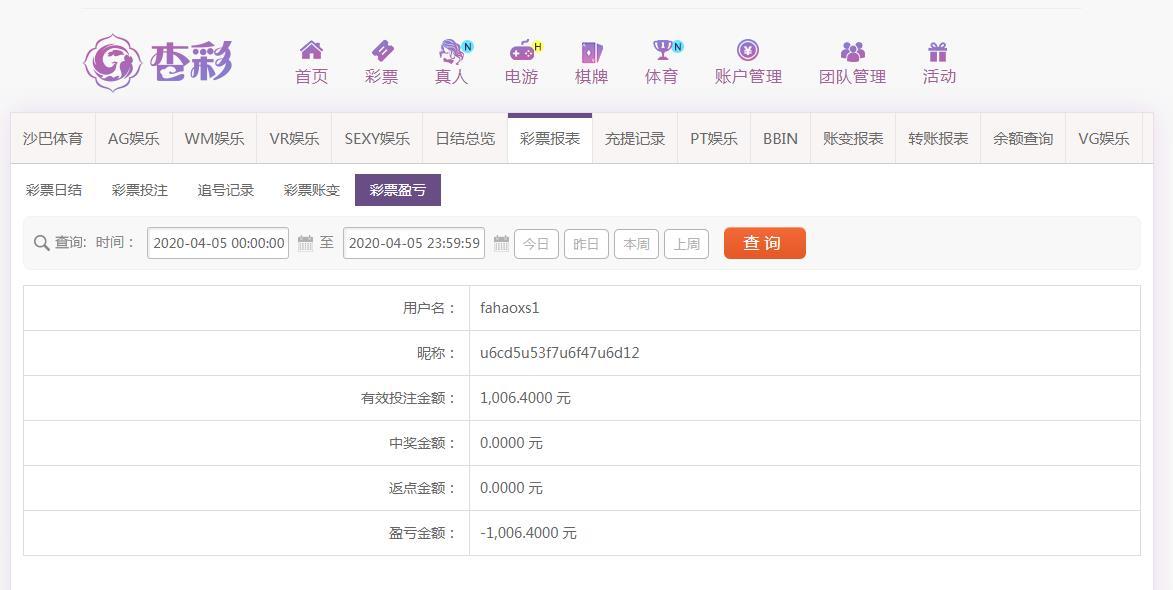Open the 棋牌 cards icon
The height and width of the screenshot is (590, 1173).
pyautogui.click(x=591, y=51)
